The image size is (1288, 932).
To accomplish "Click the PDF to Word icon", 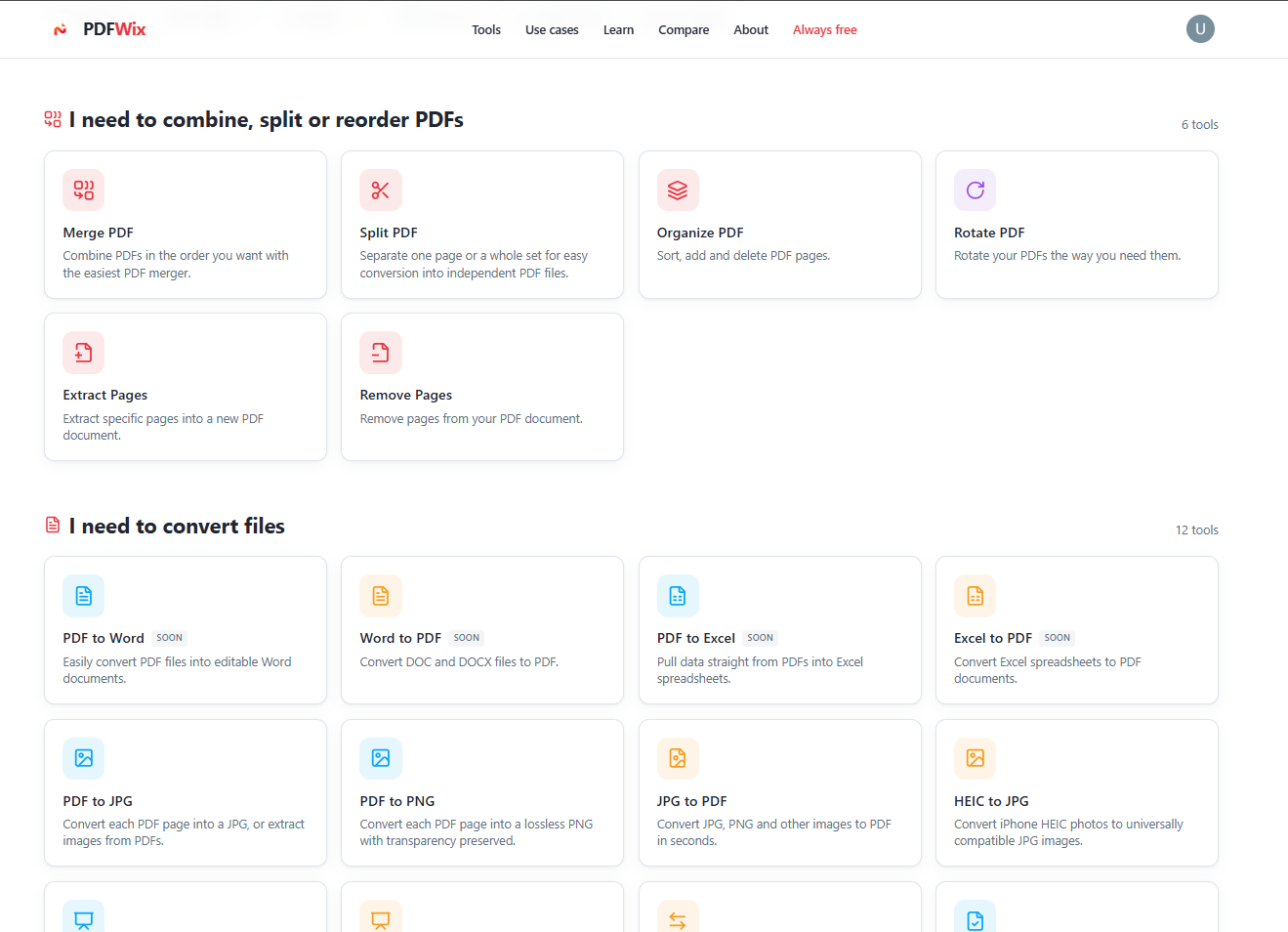I will coord(84,596).
